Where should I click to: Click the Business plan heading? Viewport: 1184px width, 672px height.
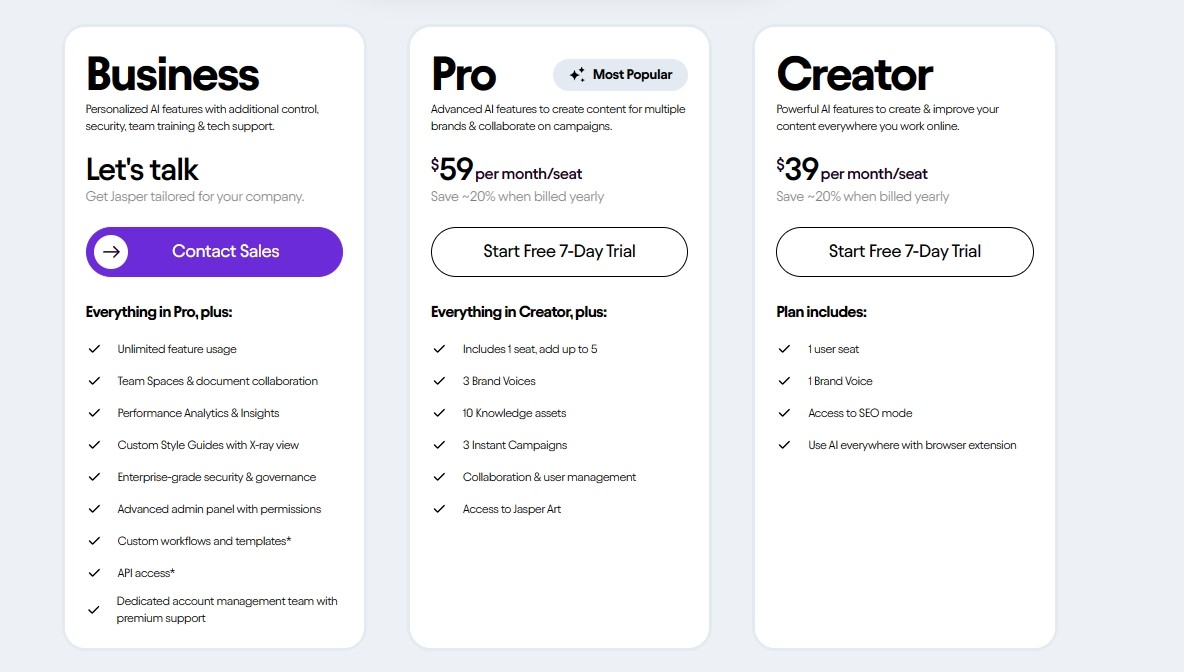[172, 74]
